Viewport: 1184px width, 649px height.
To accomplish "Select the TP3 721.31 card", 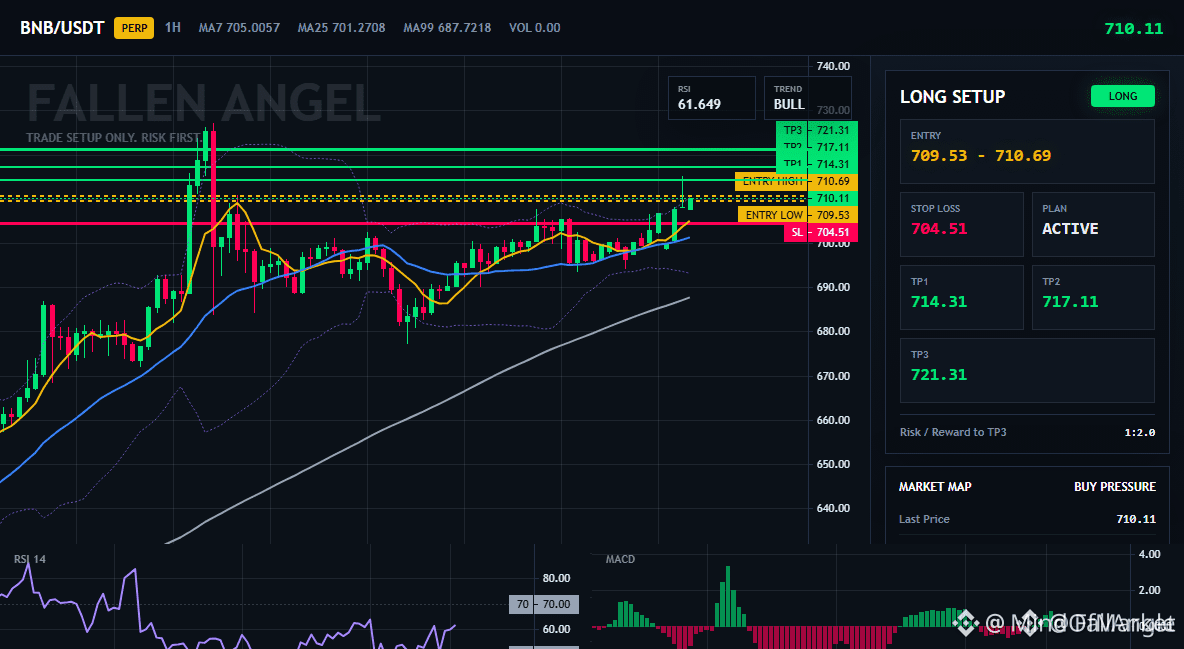I will tap(1027, 370).
